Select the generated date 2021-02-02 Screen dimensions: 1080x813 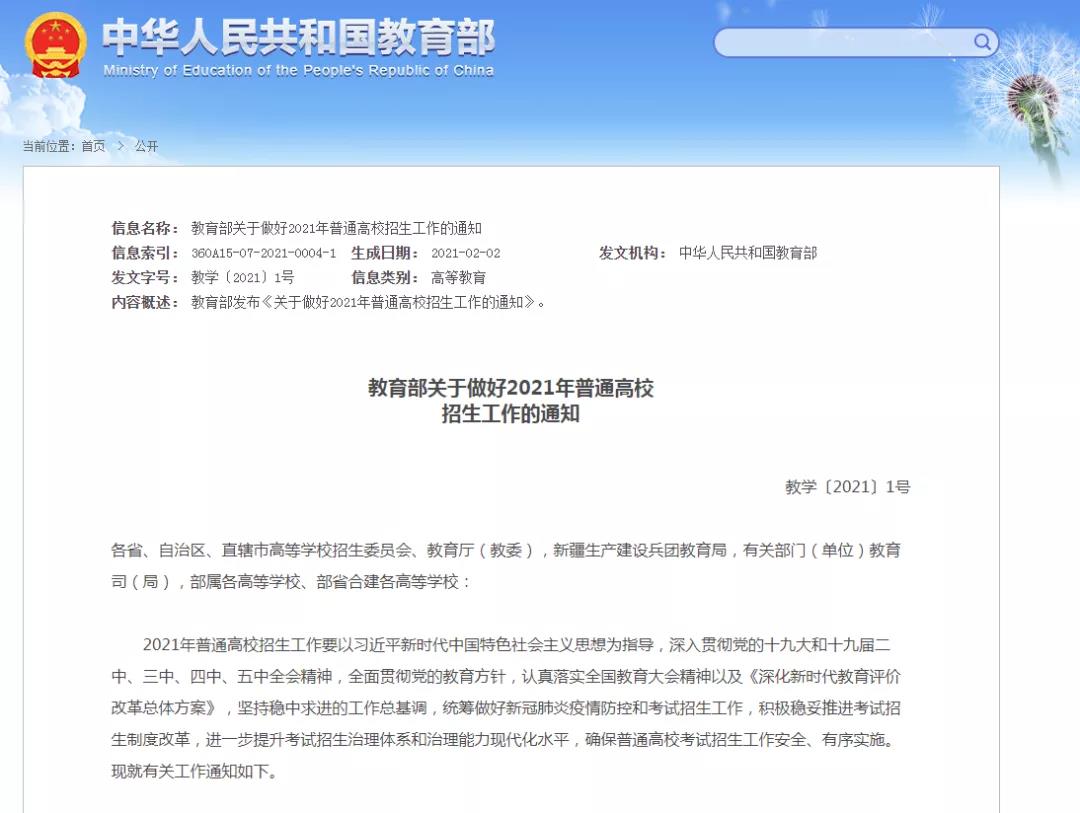[x=466, y=253]
